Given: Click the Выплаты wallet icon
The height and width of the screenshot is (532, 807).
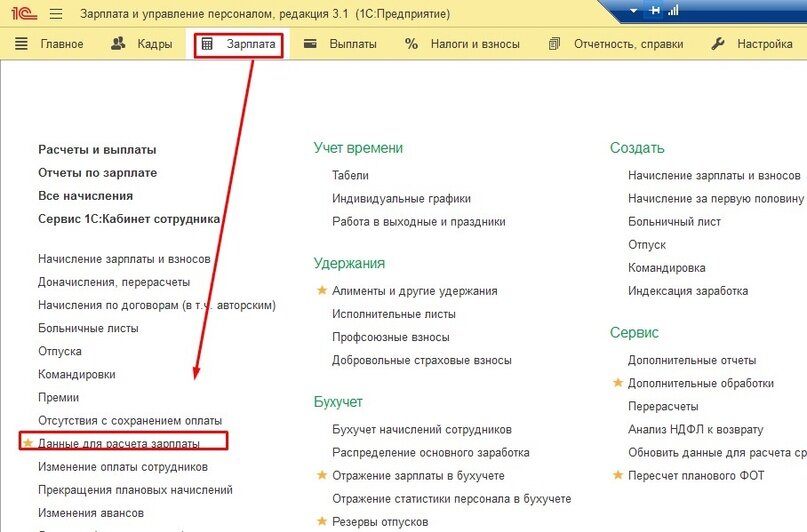Looking at the screenshot, I should click(x=310, y=44).
